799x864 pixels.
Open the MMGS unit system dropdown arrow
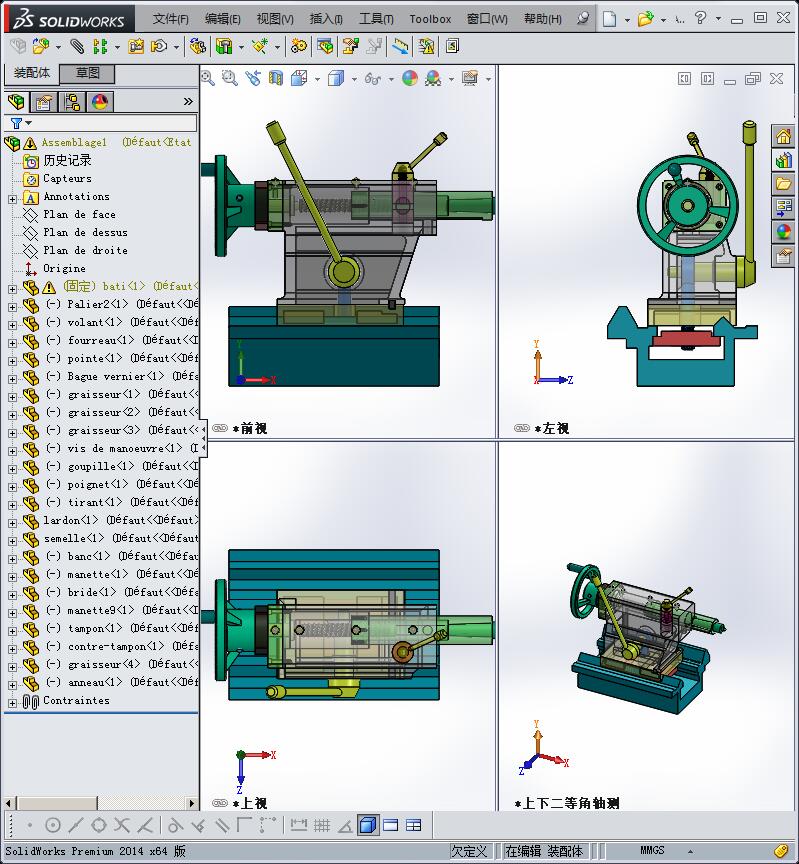[690, 851]
